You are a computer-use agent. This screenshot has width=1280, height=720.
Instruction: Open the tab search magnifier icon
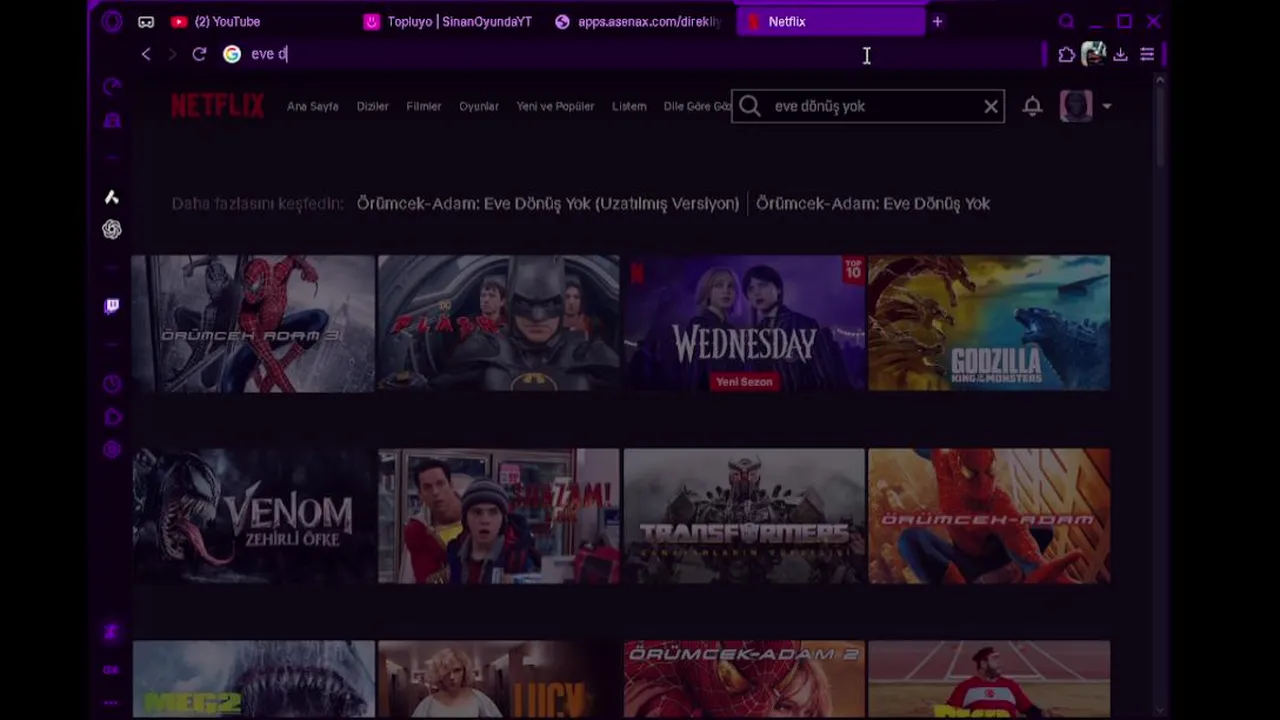point(1066,21)
